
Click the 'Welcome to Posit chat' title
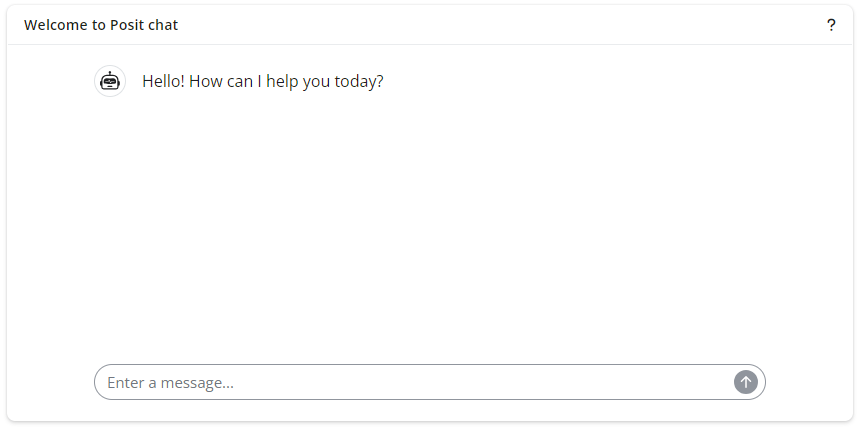click(x=101, y=25)
